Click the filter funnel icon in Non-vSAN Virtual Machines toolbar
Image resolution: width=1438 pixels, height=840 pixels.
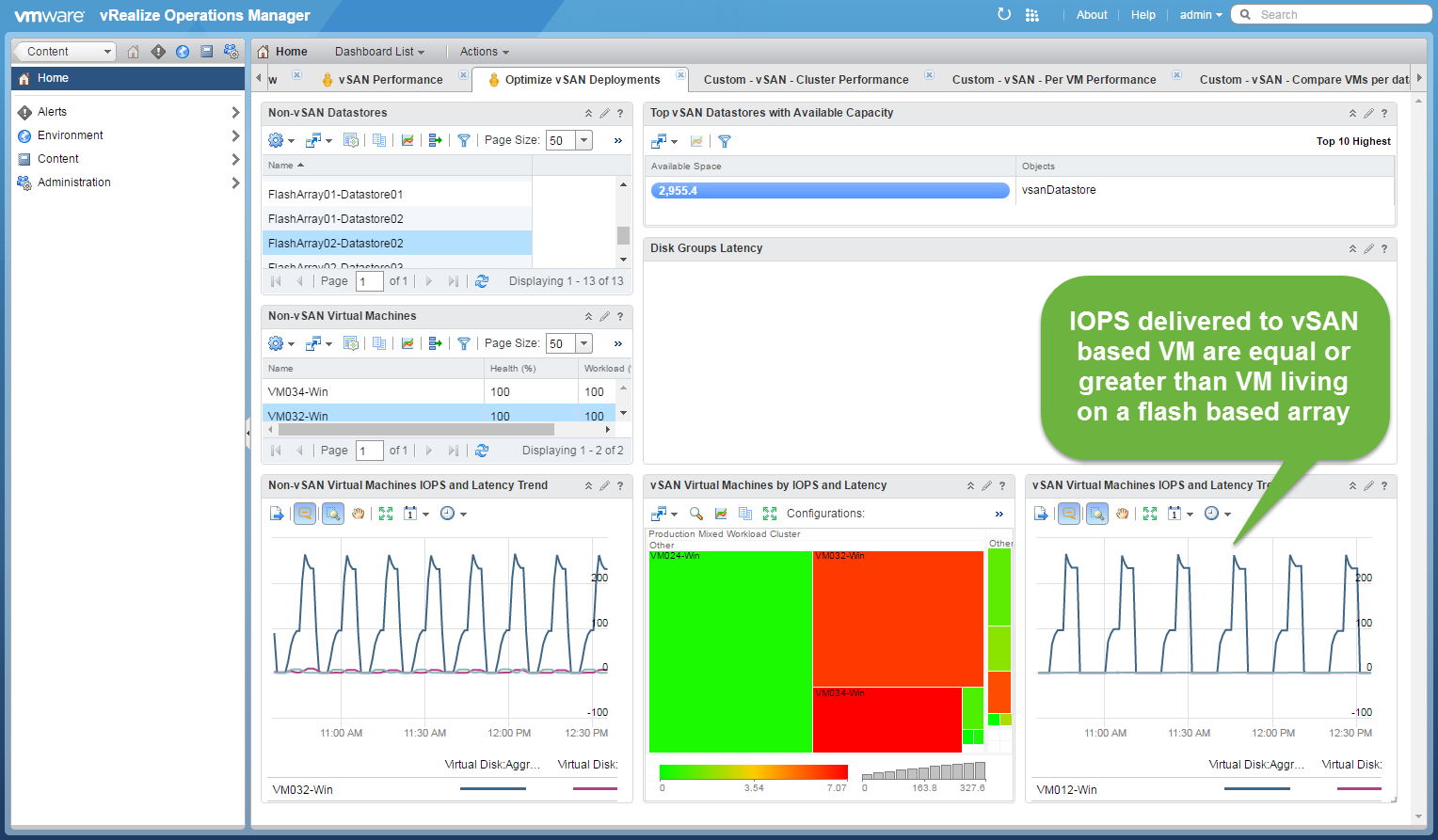pos(464,343)
